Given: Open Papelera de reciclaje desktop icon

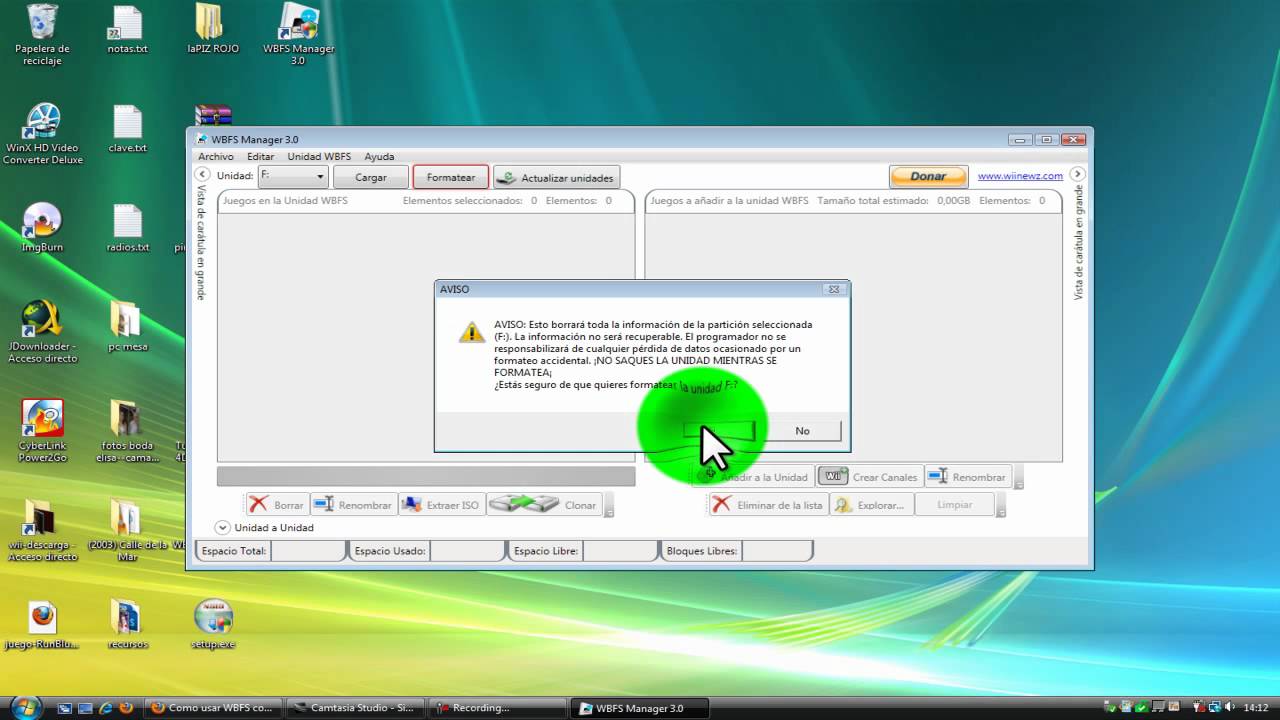Looking at the screenshot, I should pyautogui.click(x=42, y=34).
